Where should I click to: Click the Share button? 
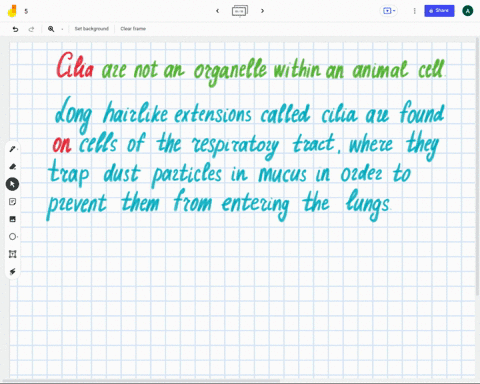pos(439,11)
